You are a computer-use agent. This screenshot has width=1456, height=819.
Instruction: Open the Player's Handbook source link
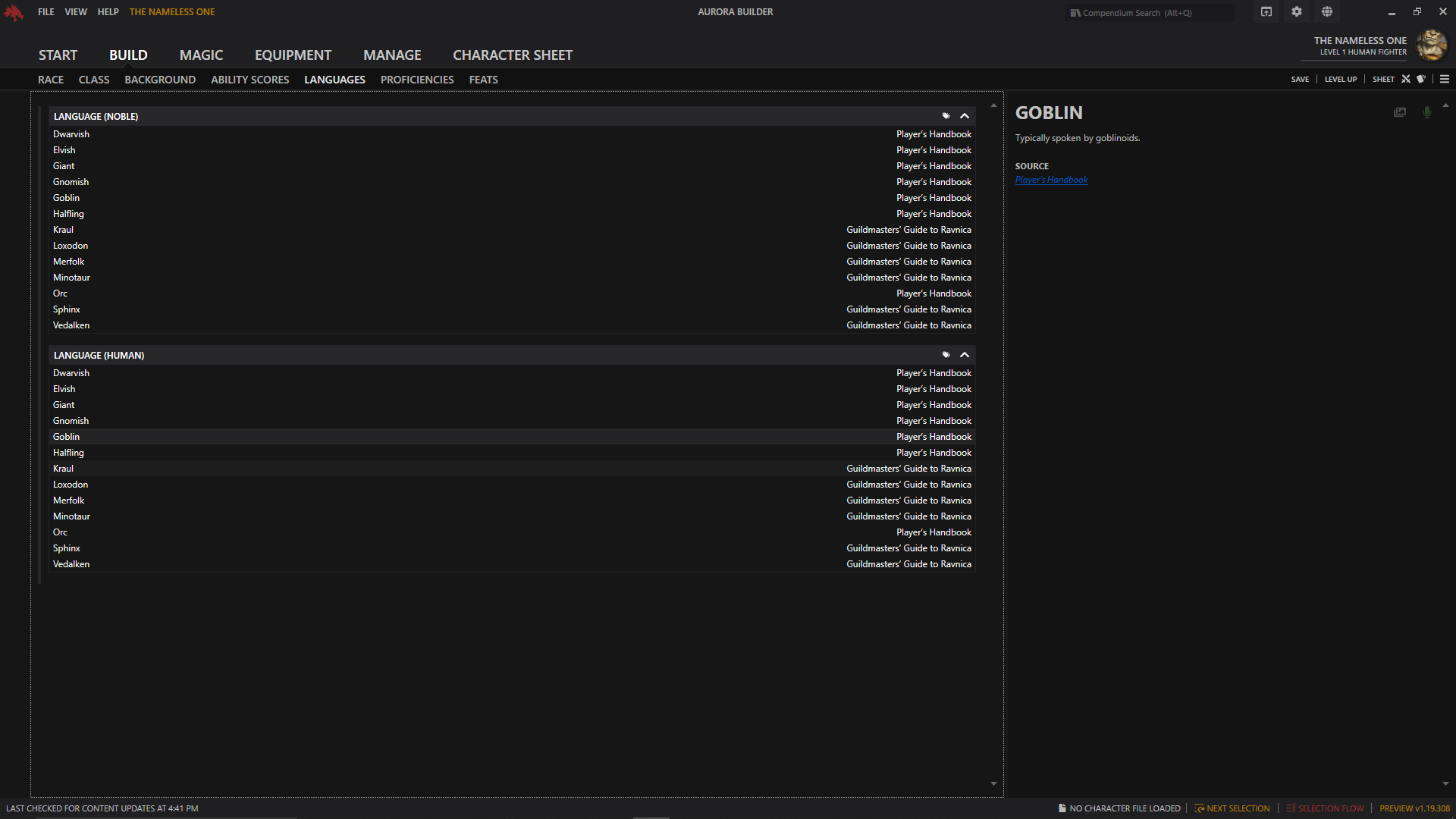pos(1051,180)
